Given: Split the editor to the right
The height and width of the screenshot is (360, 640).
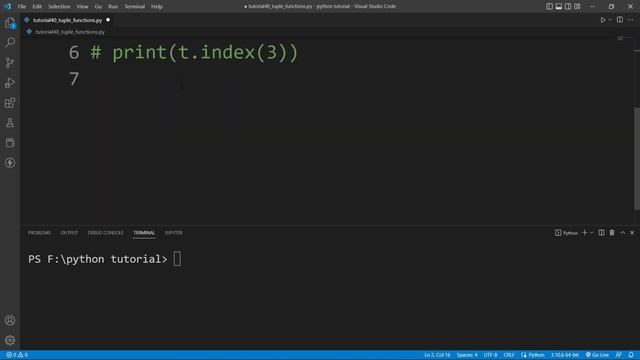Looking at the screenshot, I should 620,20.
